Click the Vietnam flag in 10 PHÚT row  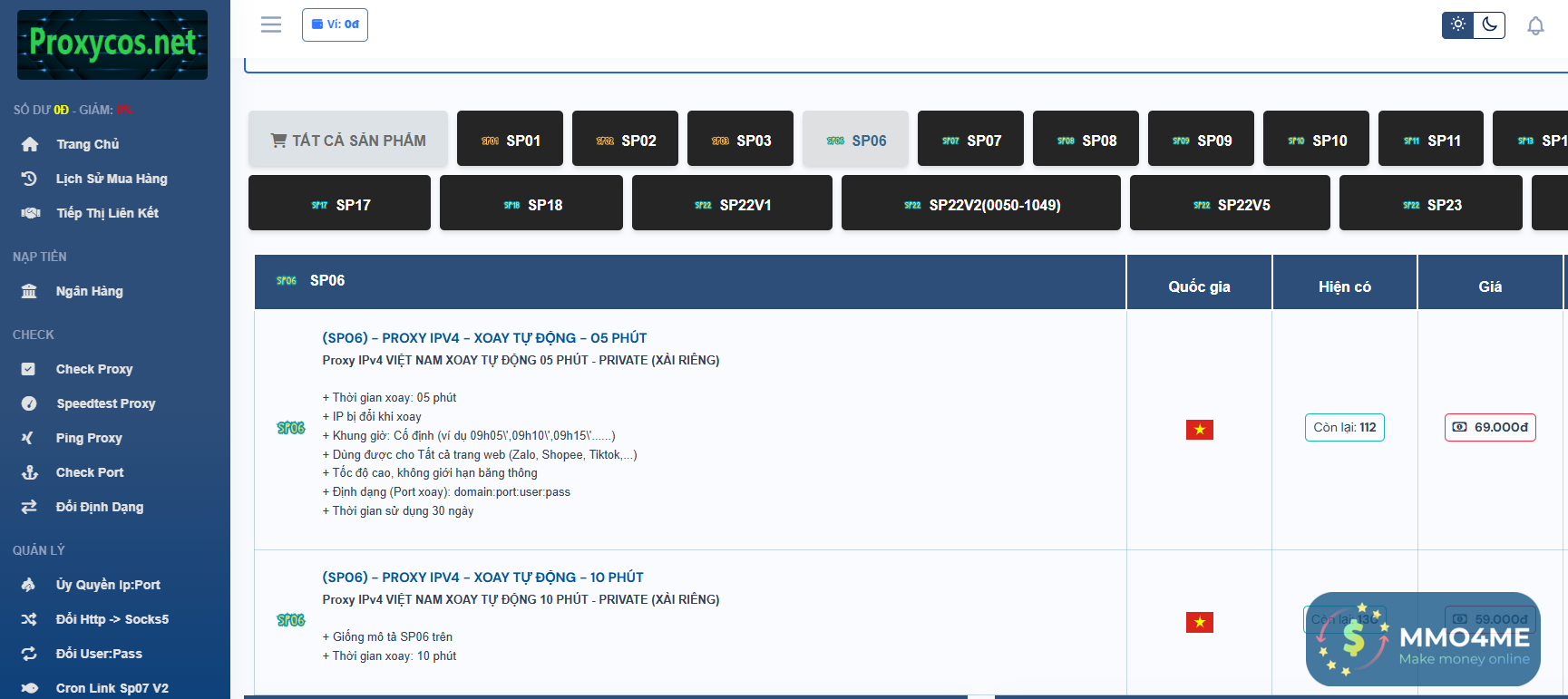coord(1200,622)
